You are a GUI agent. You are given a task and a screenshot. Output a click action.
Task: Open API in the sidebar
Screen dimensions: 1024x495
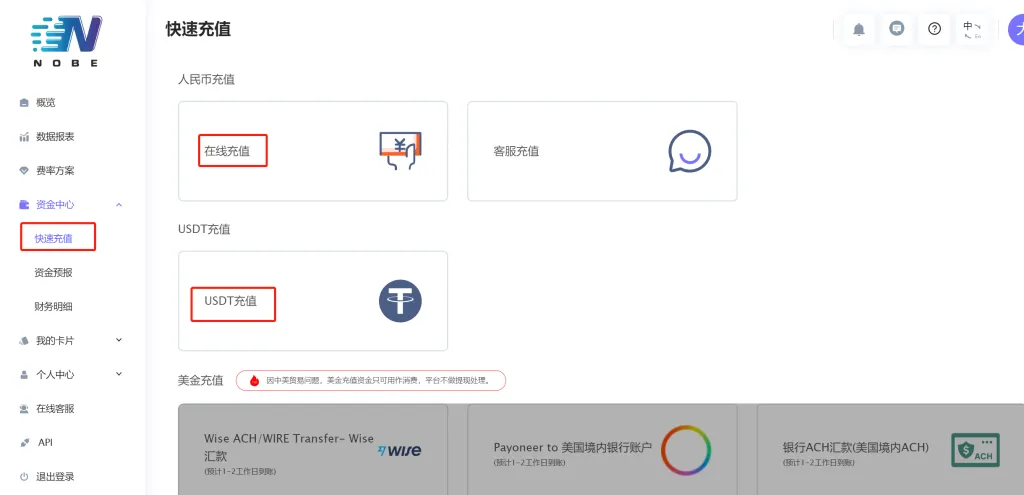coord(45,443)
